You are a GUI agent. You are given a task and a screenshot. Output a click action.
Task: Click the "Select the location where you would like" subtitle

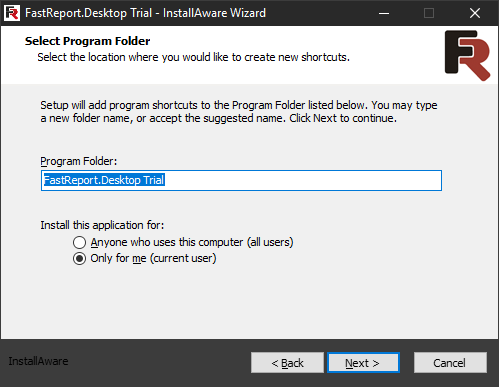click(x=193, y=57)
